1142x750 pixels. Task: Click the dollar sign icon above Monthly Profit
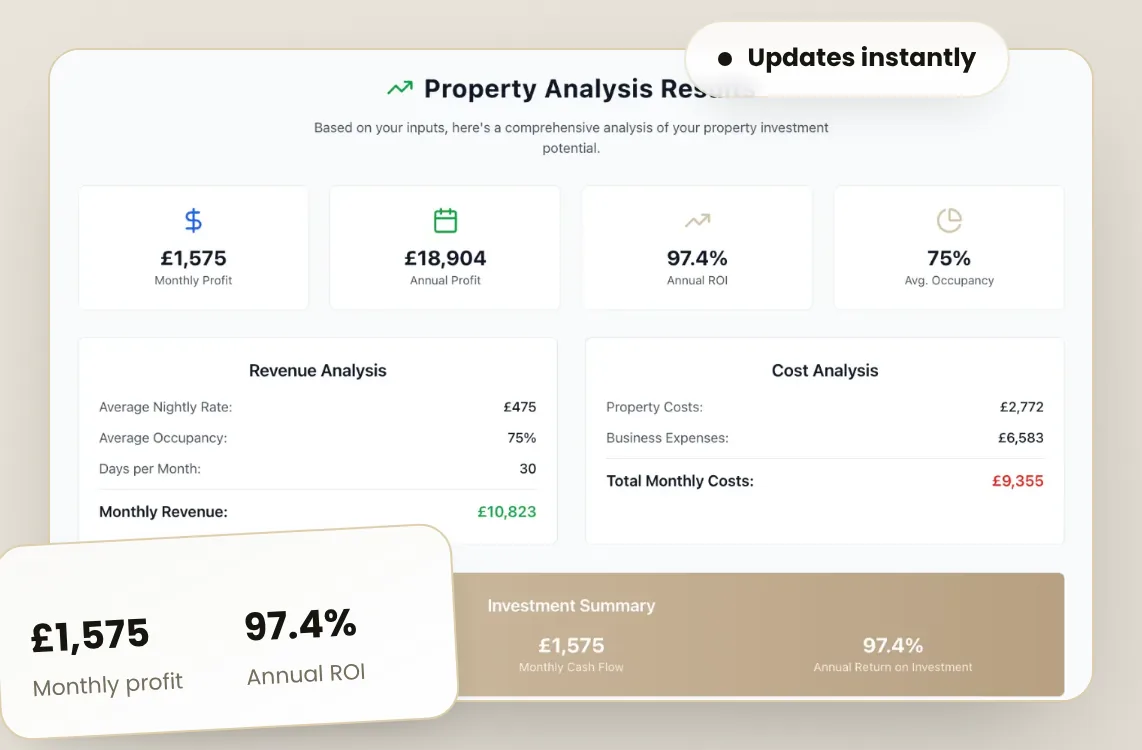tap(193, 220)
